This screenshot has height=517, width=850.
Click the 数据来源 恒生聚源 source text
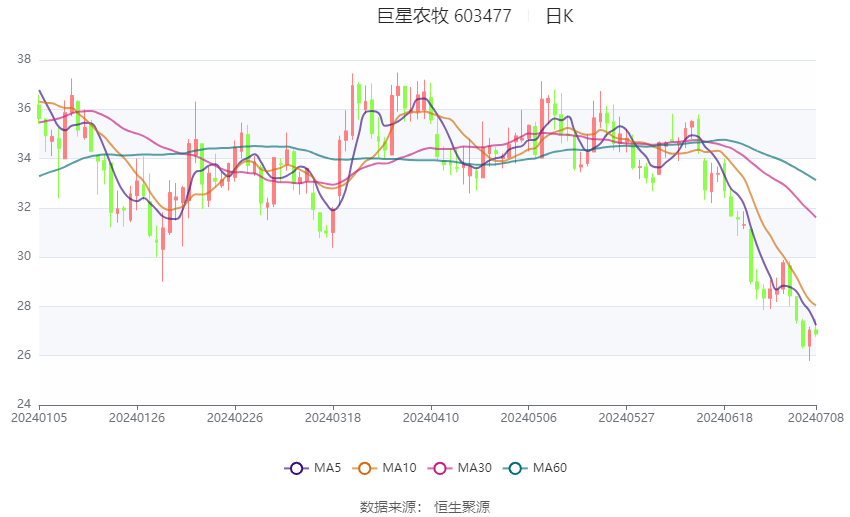point(425,507)
